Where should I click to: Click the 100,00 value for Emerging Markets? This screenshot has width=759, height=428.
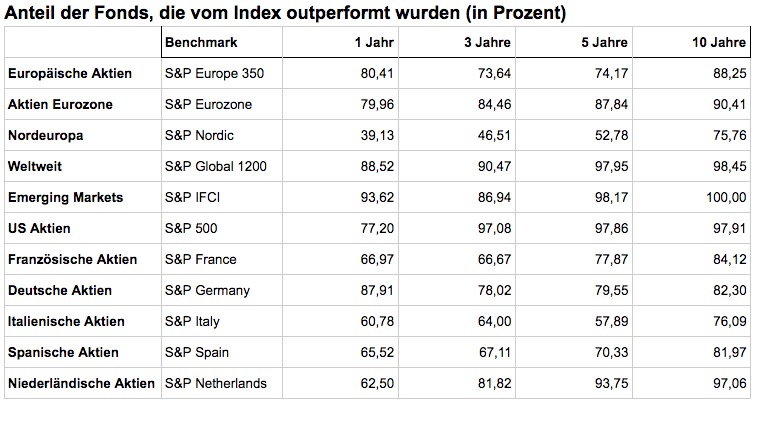[725, 197]
